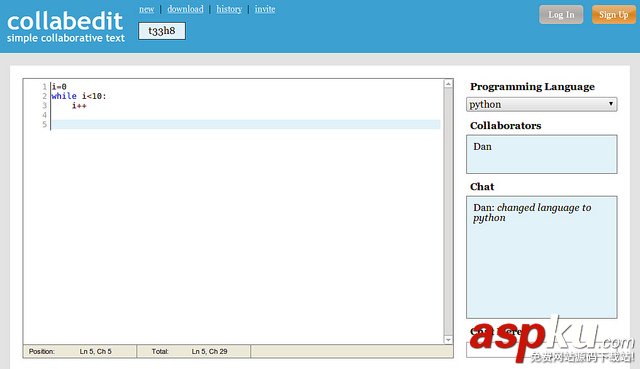The image size is (640, 369).
Task: Click code line 'i++'
Action: [79, 106]
